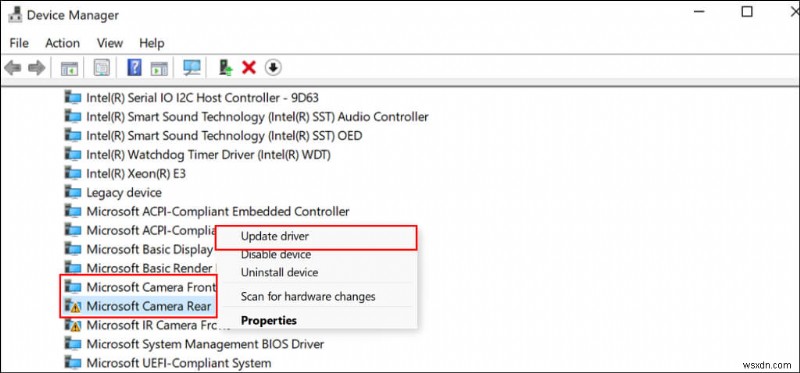Click the Show/Hide Console Tree toolbar icon
The width and height of the screenshot is (800, 373).
(x=69, y=67)
